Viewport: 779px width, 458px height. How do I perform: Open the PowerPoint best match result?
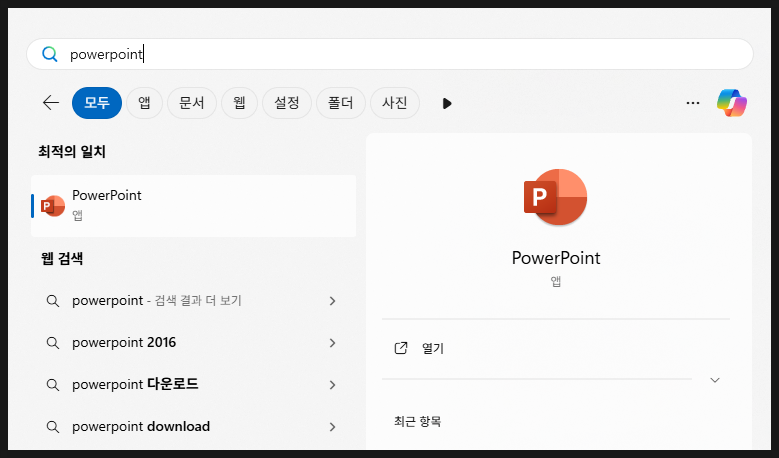pos(193,206)
